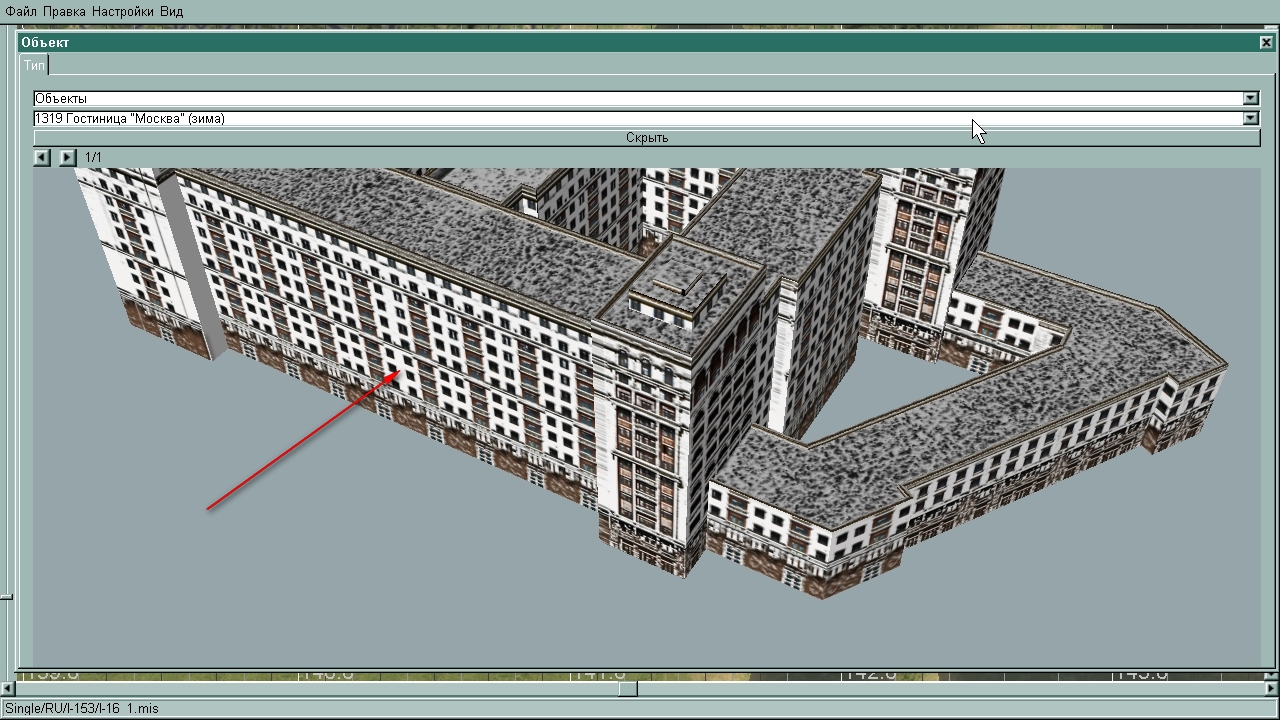Select the Тип tab
The width and height of the screenshot is (1280, 720).
pos(35,65)
